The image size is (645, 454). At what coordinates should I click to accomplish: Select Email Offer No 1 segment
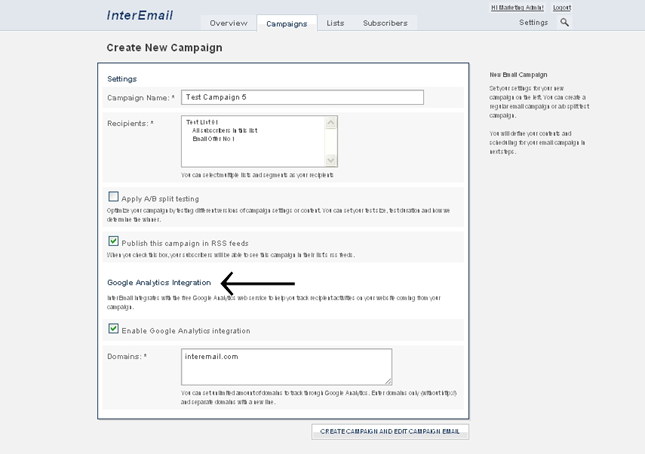click(x=214, y=138)
